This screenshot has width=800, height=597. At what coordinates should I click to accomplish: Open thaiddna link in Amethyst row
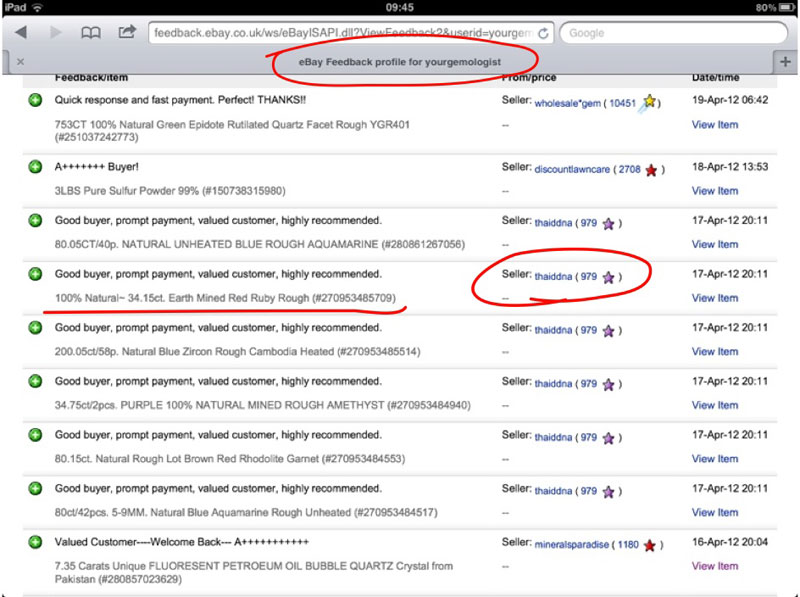point(553,384)
